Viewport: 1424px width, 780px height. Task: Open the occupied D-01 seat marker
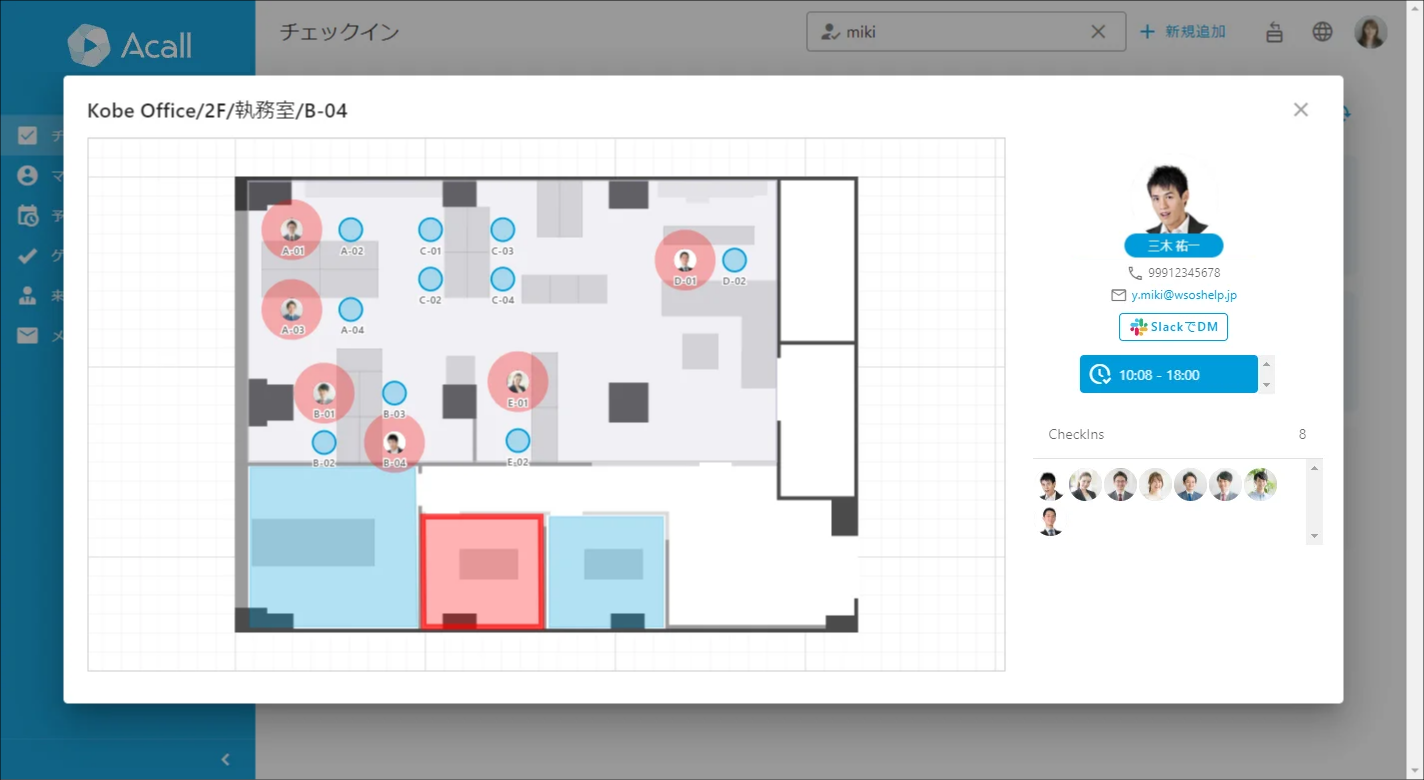pyautogui.click(x=685, y=260)
